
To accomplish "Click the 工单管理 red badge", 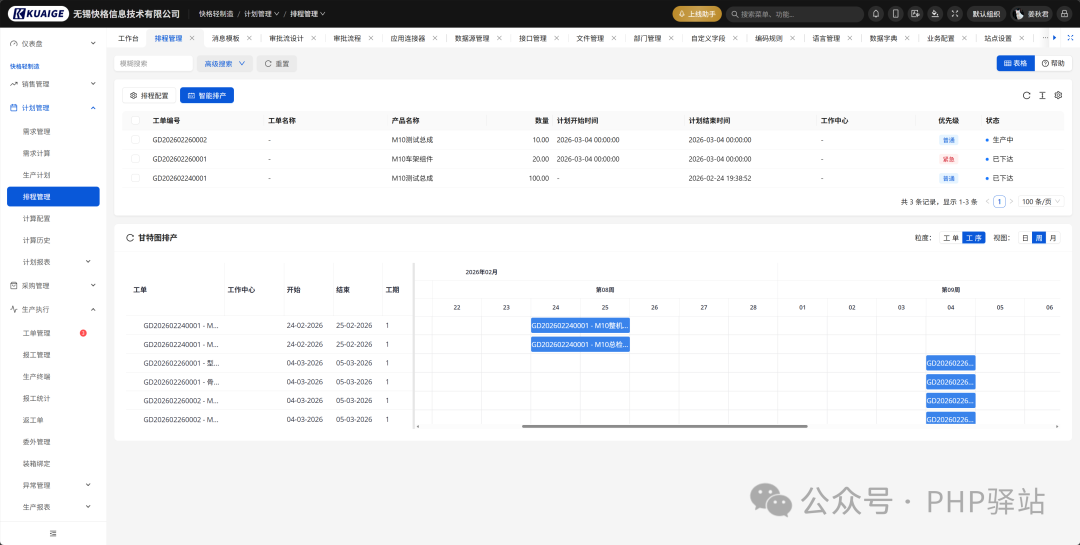I will pyautogui.click(x=83, y=333).
